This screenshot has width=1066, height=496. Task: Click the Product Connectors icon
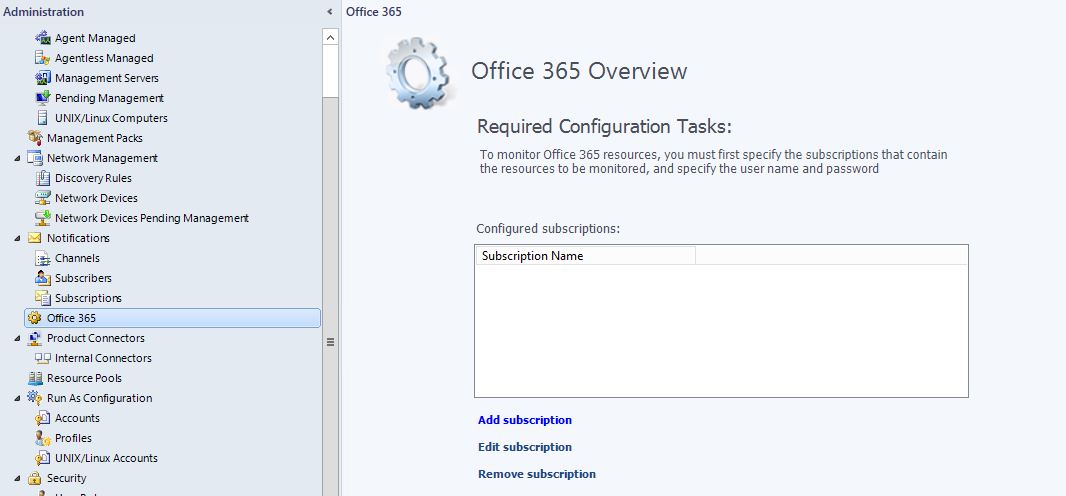(35, 338)
